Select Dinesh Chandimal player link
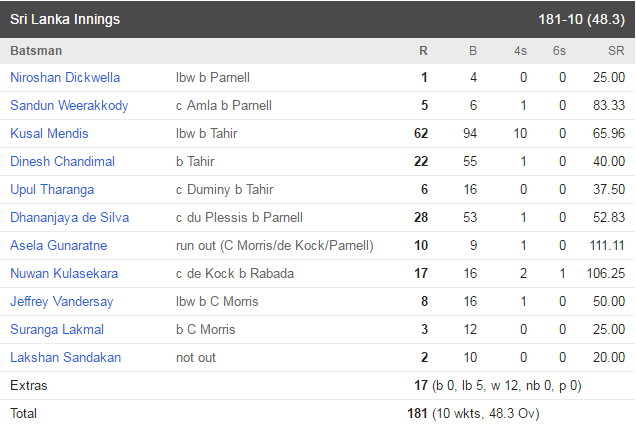Viewport: 636px width, 433px height. pyautogui.click(x=62, y=161)
